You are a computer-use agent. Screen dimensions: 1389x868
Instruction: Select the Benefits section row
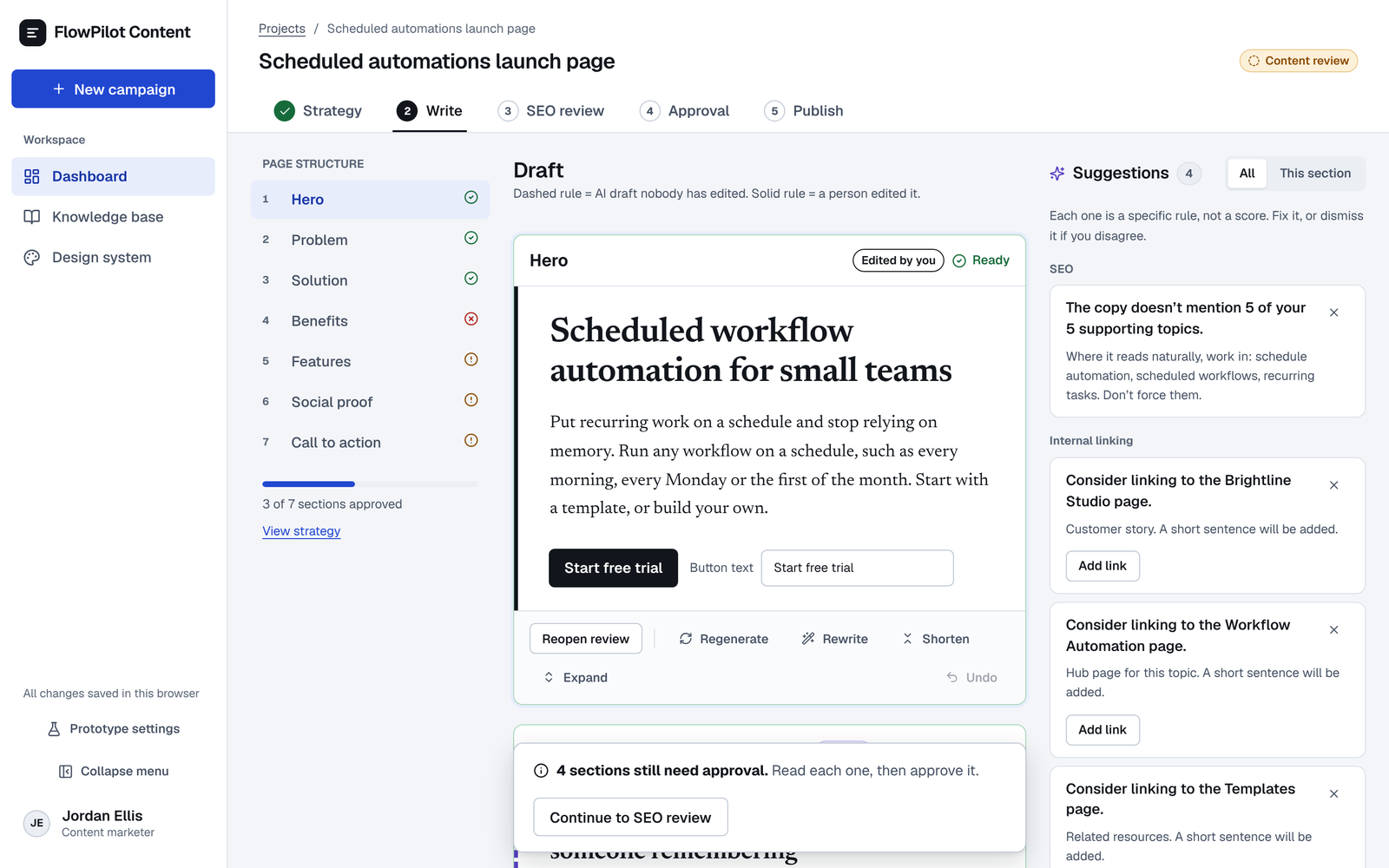tap(371, 321)
